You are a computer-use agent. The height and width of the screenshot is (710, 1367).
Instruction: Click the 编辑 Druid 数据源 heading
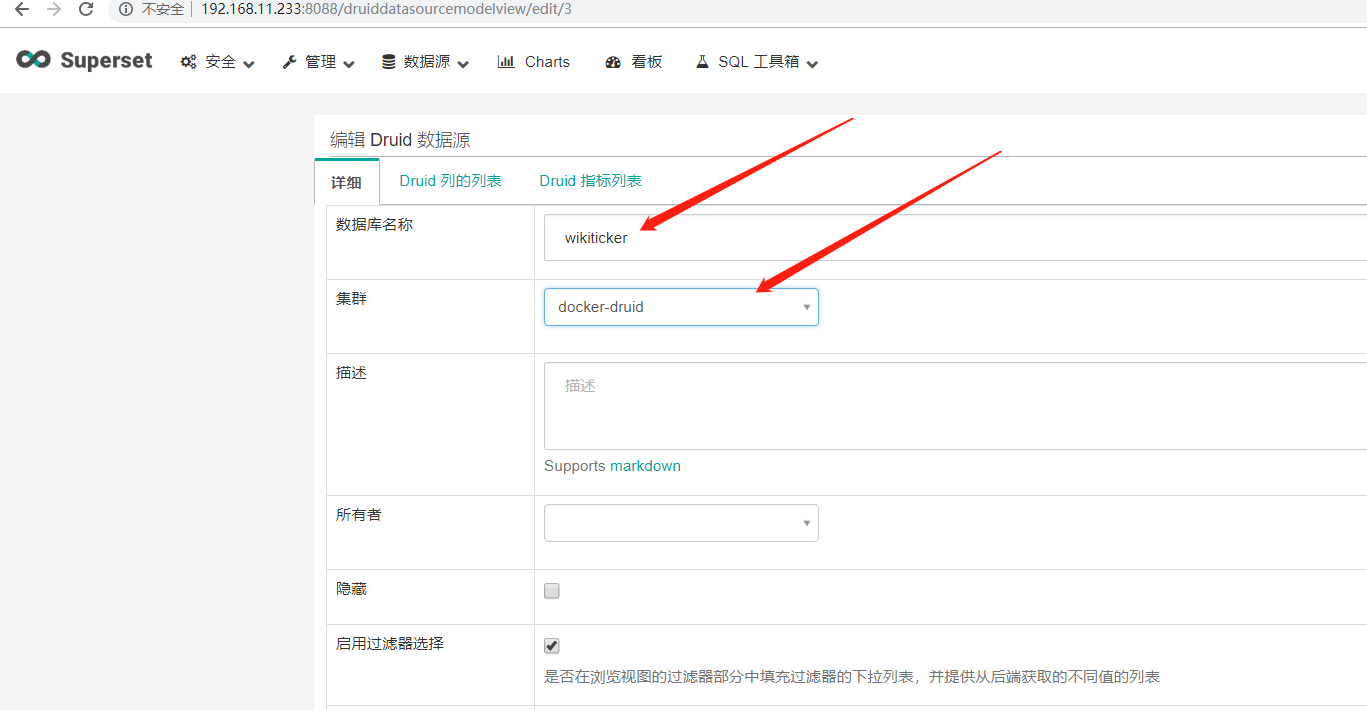[x=400, y=140]
